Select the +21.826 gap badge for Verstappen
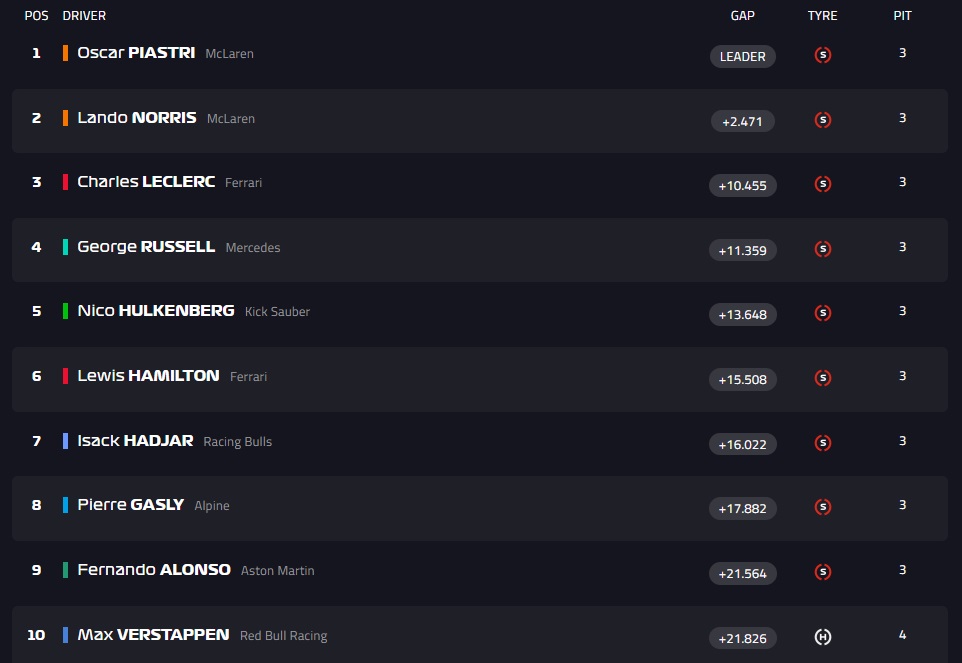Viewport: 962px width, 663px height. [742, 638]
